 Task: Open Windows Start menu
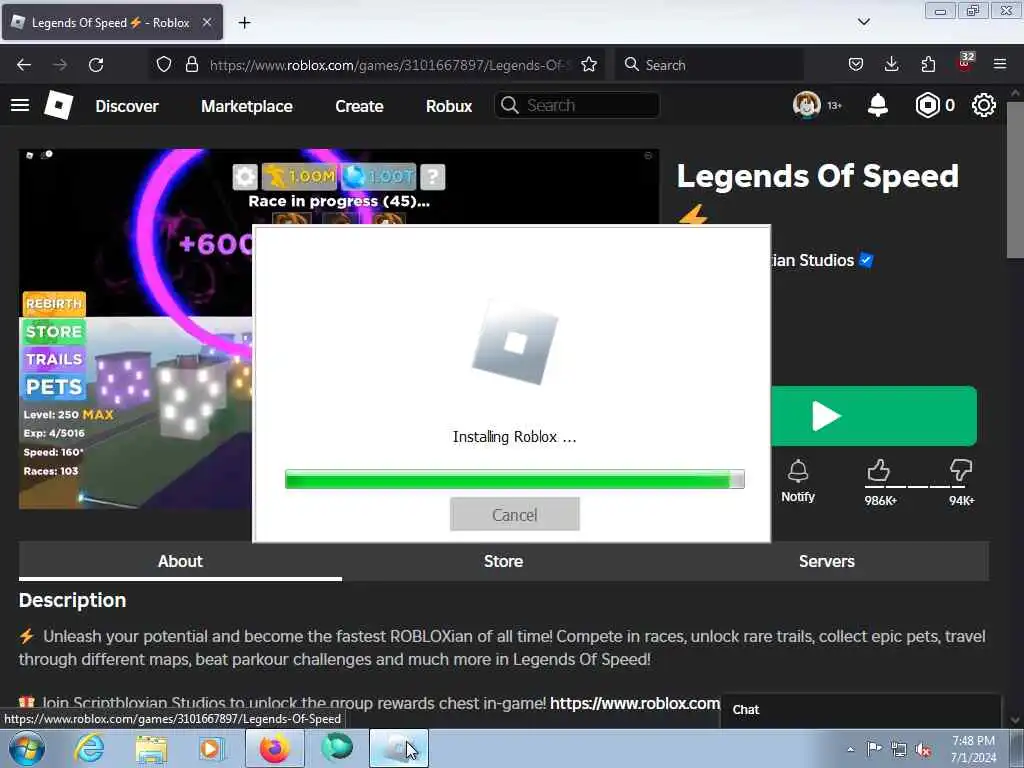click(27, 748)
